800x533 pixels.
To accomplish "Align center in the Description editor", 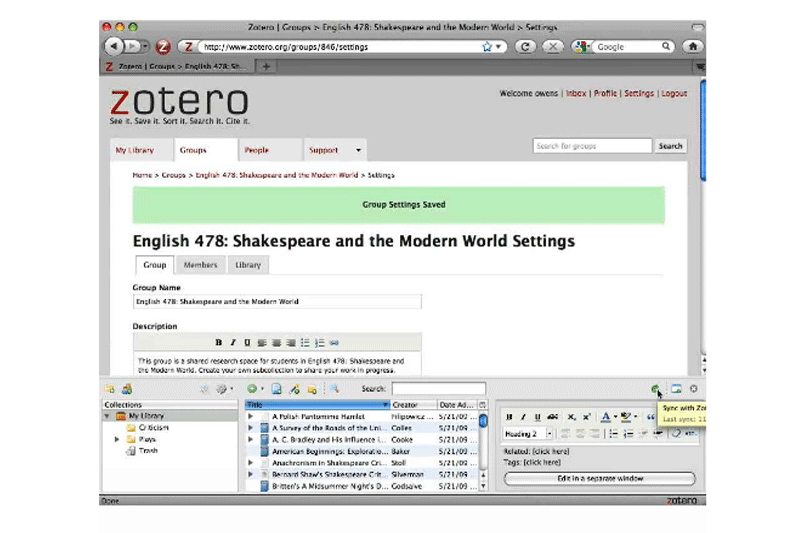I will coord(277,343).
